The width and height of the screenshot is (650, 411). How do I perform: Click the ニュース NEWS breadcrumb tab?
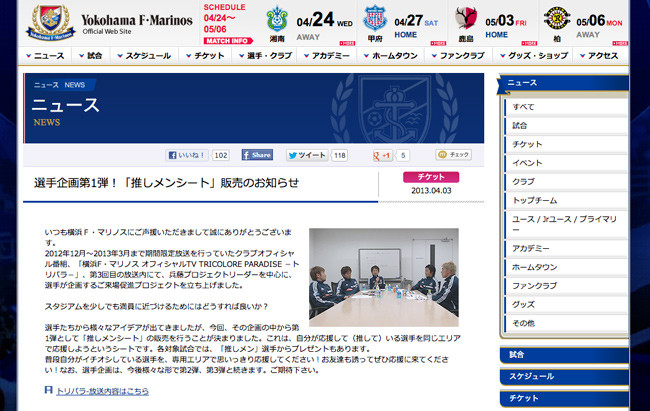59,85
